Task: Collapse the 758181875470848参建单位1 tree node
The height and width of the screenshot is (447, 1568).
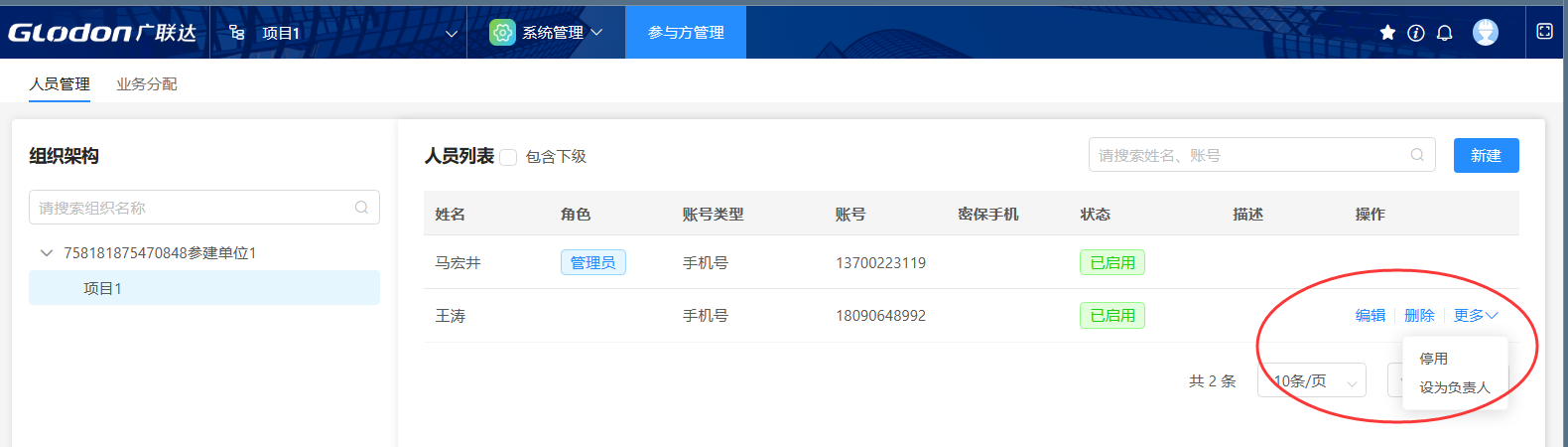Action: point(46,253)
